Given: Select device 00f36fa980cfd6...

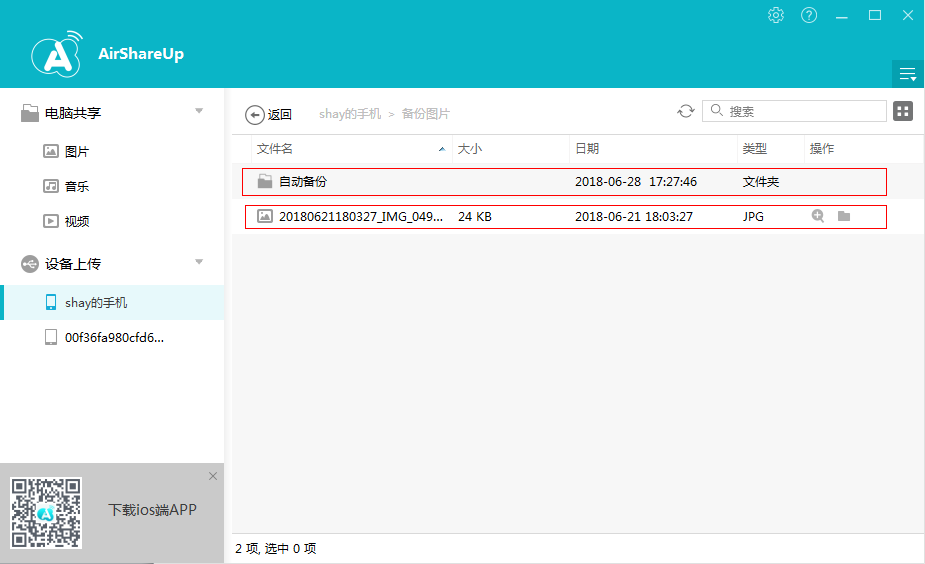Looking at the screenshot, I should pyautogui.click(x=112, y=337).
